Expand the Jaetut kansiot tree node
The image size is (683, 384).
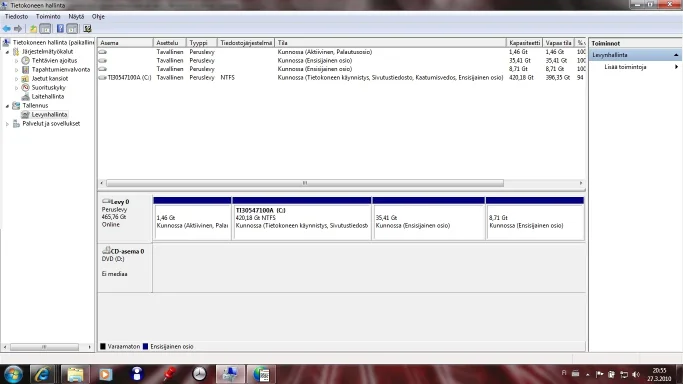coord(17,79)
